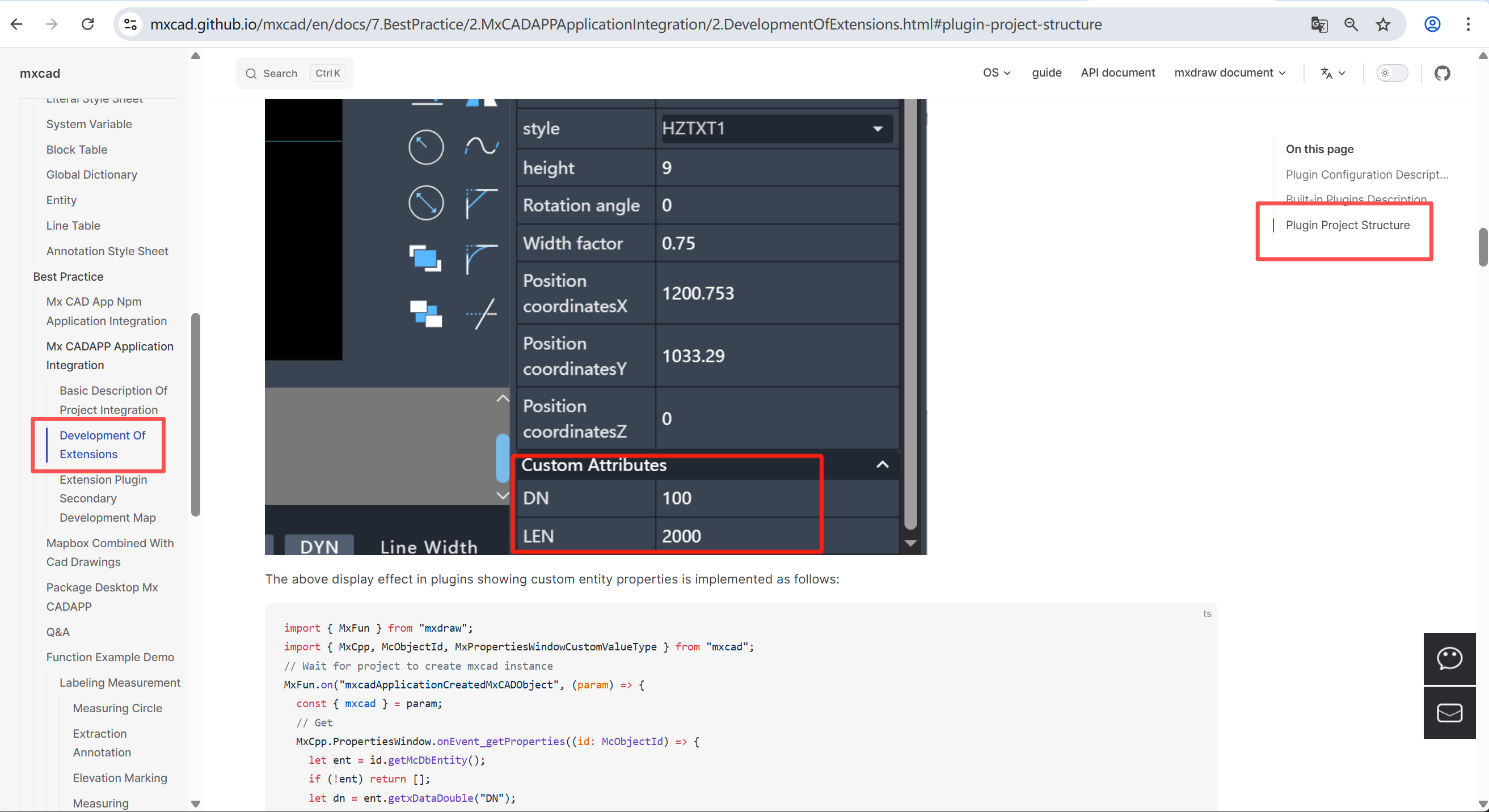Open the guide navigation item
1489x812 pixels.
pos(1046,73)
